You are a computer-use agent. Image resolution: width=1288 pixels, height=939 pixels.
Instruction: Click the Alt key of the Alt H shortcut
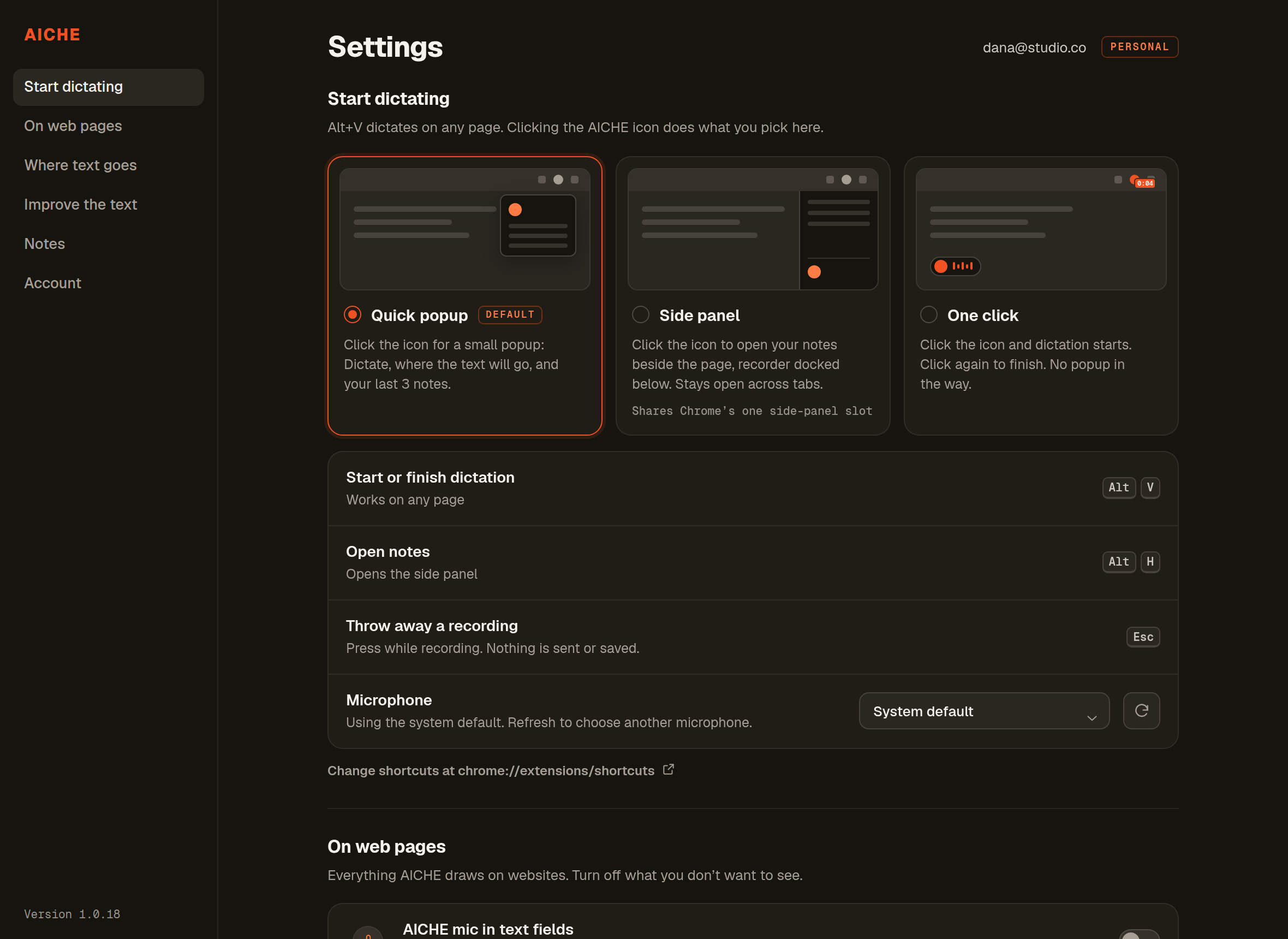1119,562
